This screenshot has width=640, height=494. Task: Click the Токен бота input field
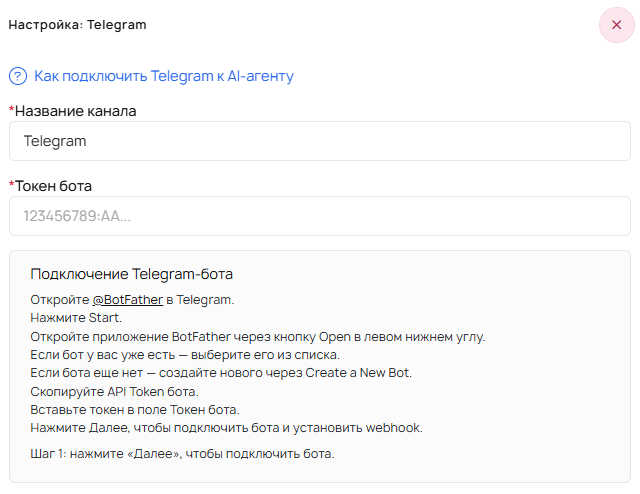[x=320, y=216]
